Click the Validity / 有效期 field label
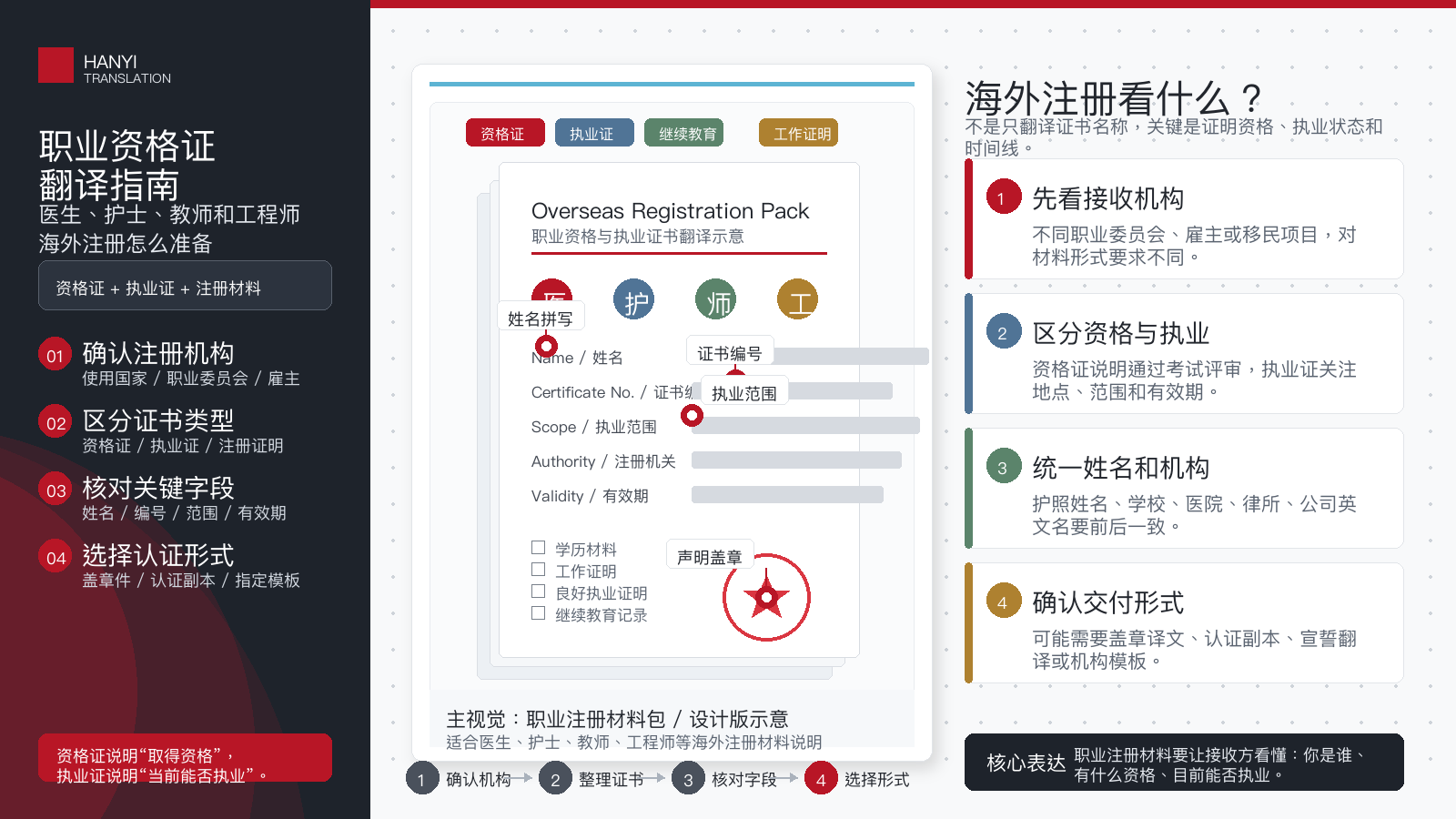The width and height of the screenshot is (1456, 819). (590, 496)
